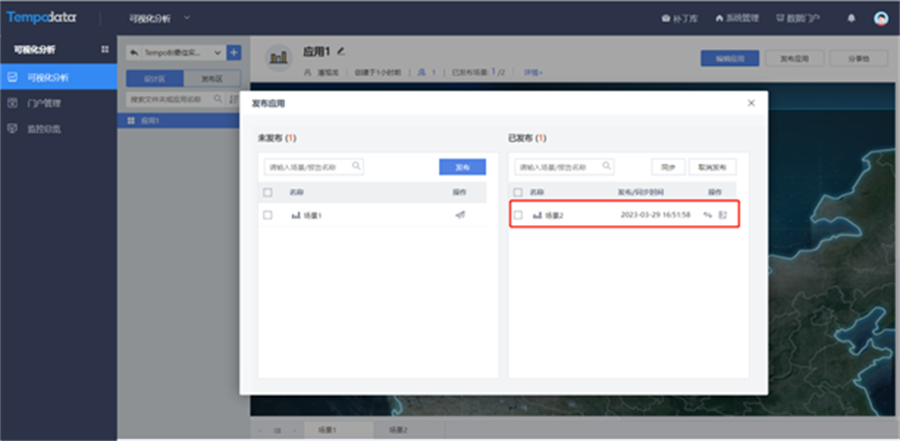Click the 未发布 (1) heading
Image resolution: width=900 pixels, height=441 pixels.
click(x=277, y=138)
